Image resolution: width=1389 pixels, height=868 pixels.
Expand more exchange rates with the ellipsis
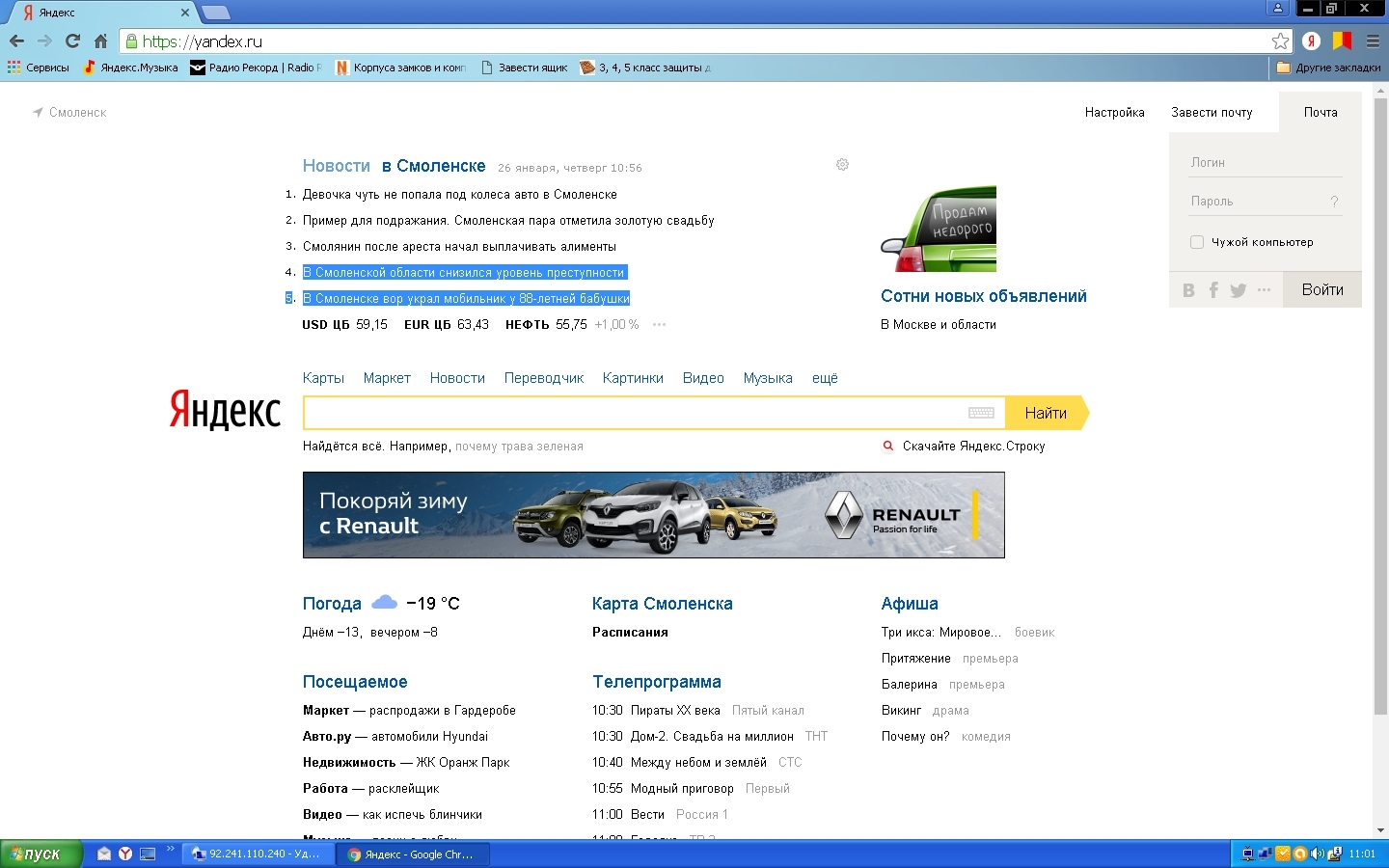(659, 325)
